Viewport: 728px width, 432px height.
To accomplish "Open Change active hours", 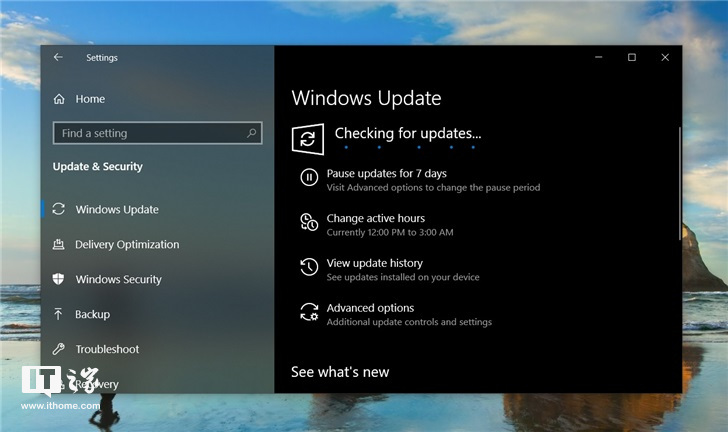I will coord(376,218).
